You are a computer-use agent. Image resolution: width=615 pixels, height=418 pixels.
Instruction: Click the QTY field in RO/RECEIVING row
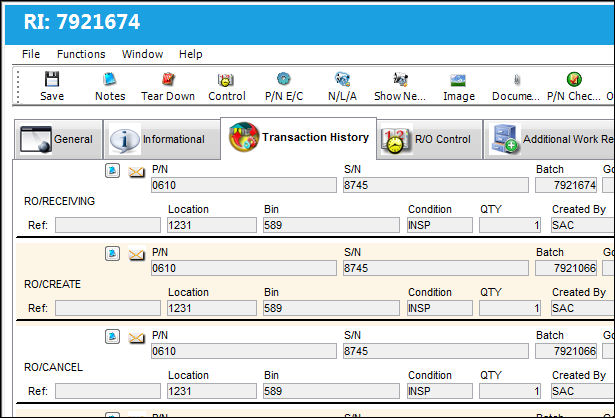tap(510, 225)
